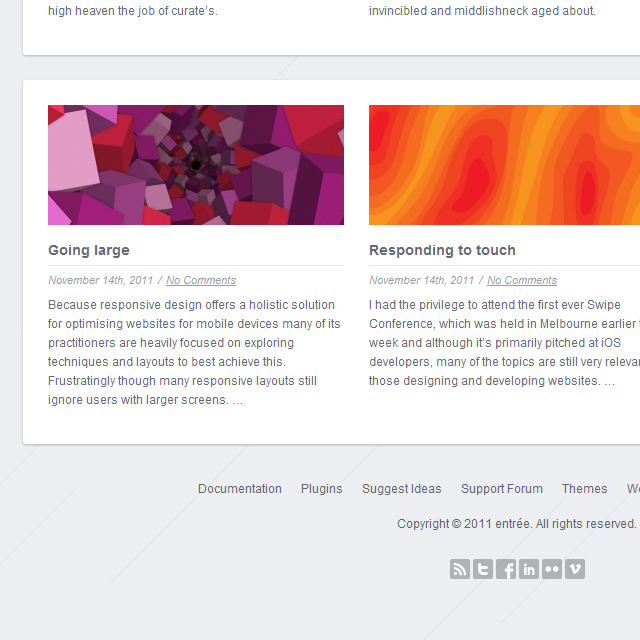
Task: Open the Themes footer link
Action: tap(584, 489)
